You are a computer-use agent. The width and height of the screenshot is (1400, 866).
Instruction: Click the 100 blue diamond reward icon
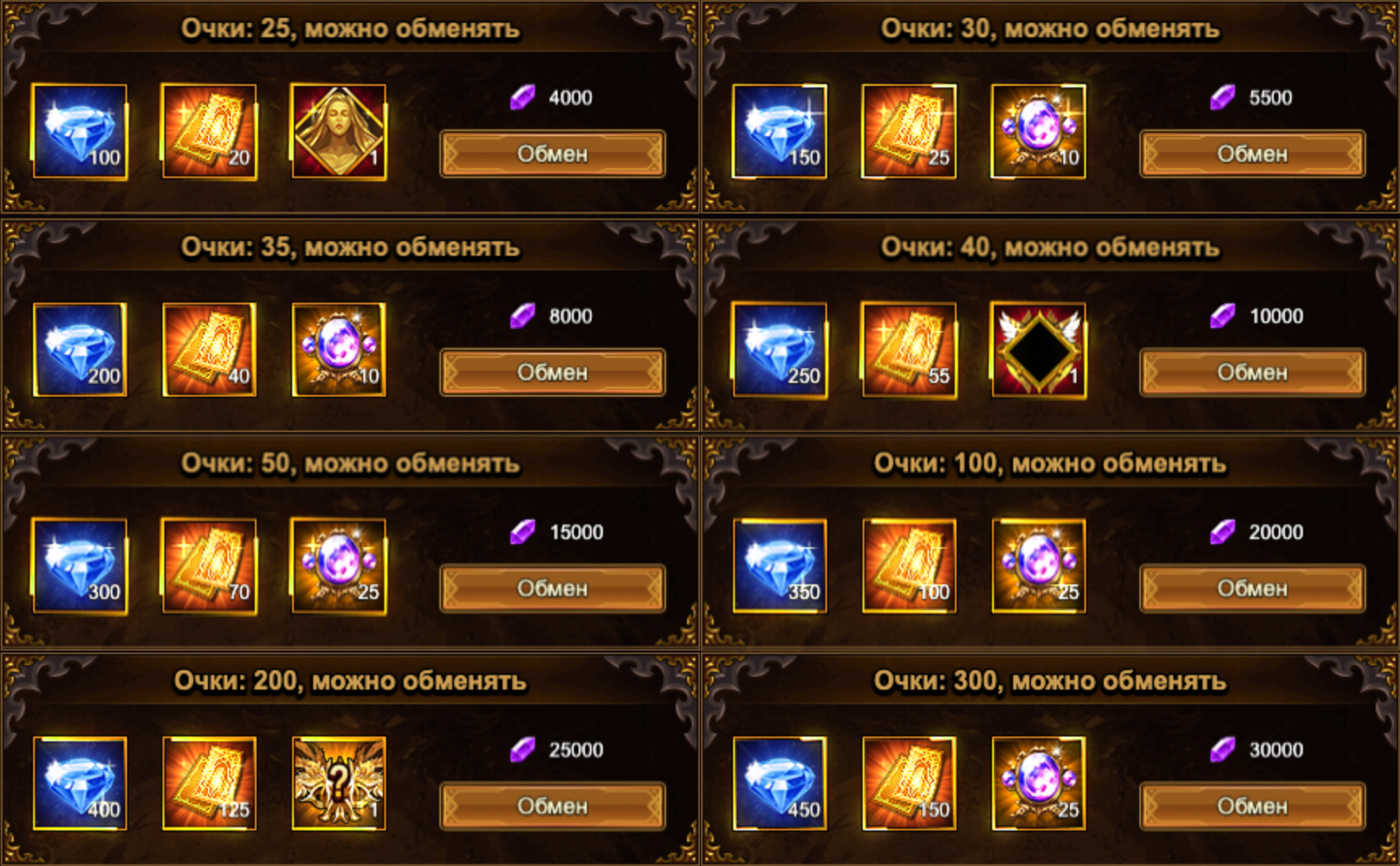[x=79, y=131]
